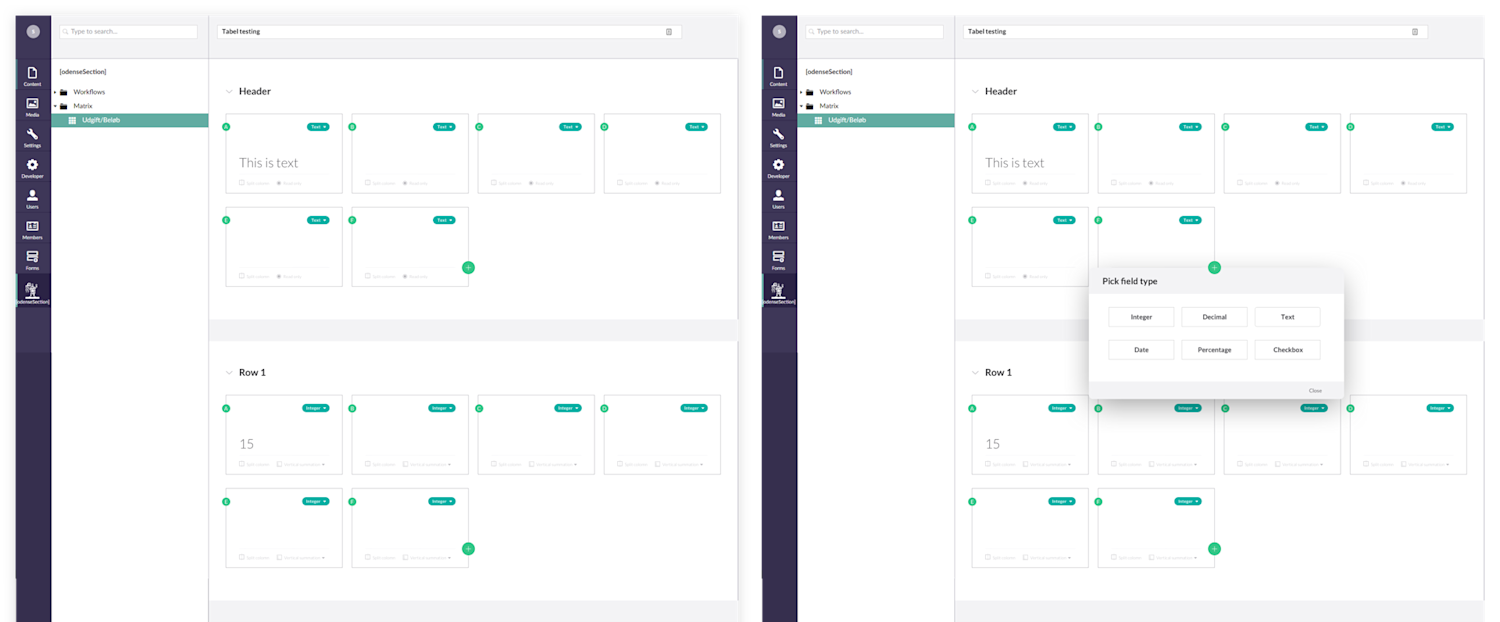Choose Text field type in the dialog

(x=1287, y=317)
